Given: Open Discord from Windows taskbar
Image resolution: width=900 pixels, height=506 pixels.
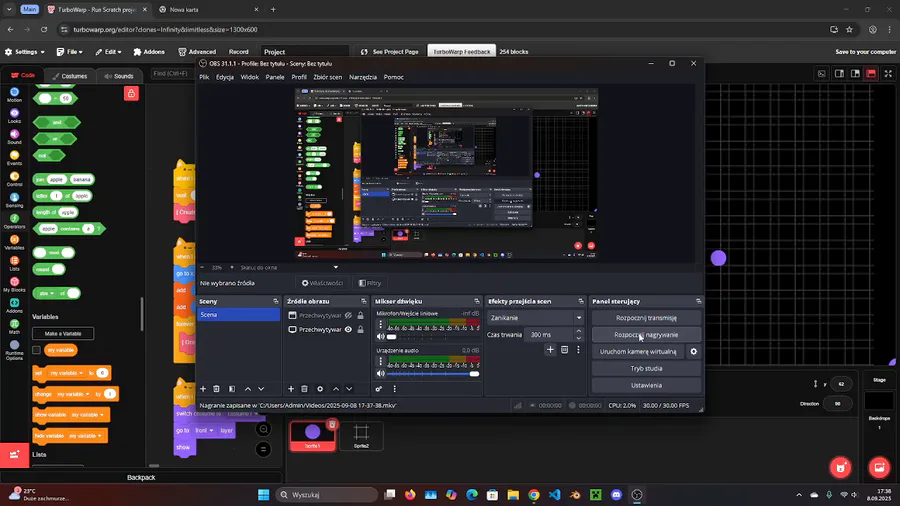Looking at the screenshot, I should pyautogui.click(x=616, y=495).
